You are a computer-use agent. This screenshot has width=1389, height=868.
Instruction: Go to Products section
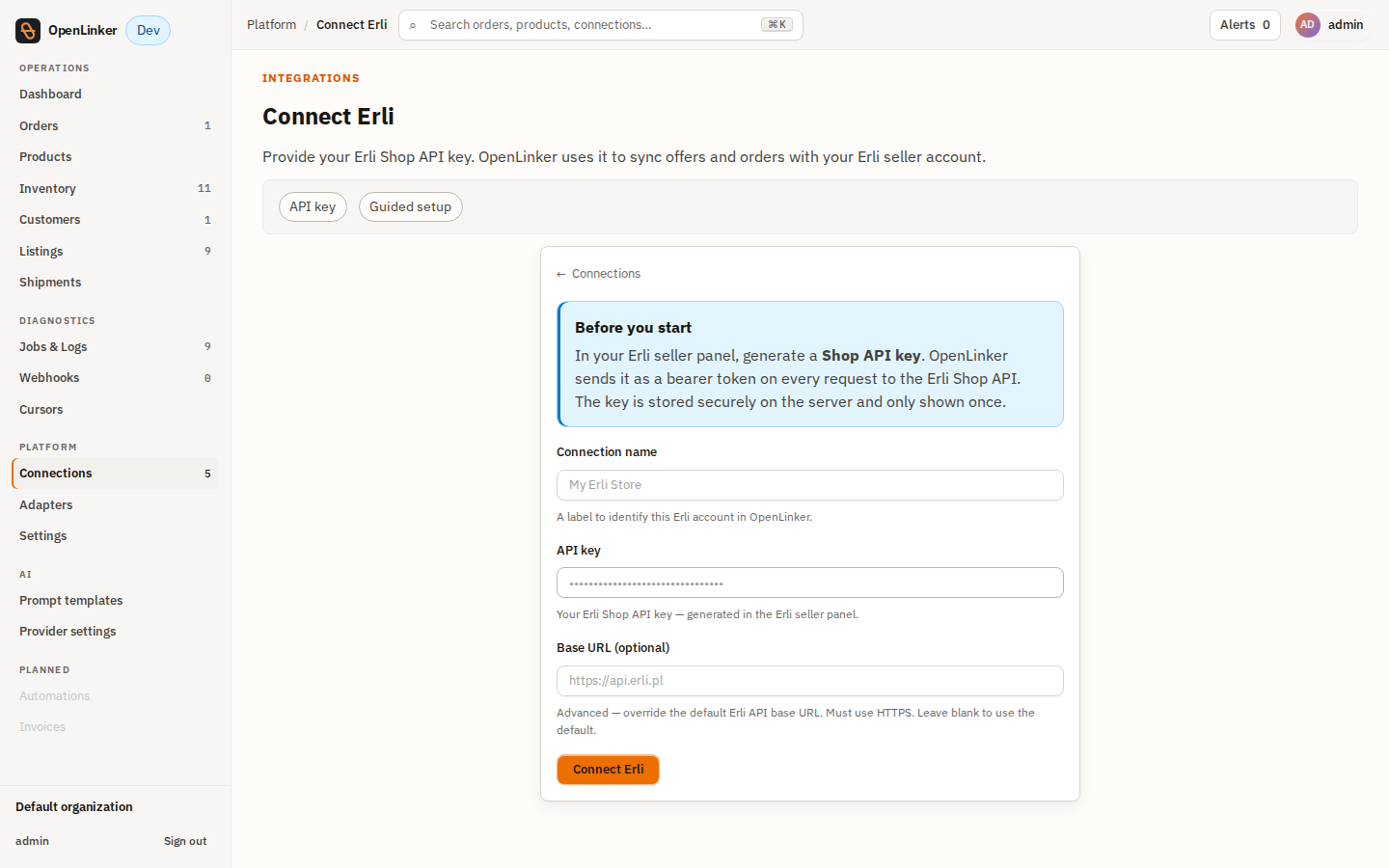[x=115, y=157]
